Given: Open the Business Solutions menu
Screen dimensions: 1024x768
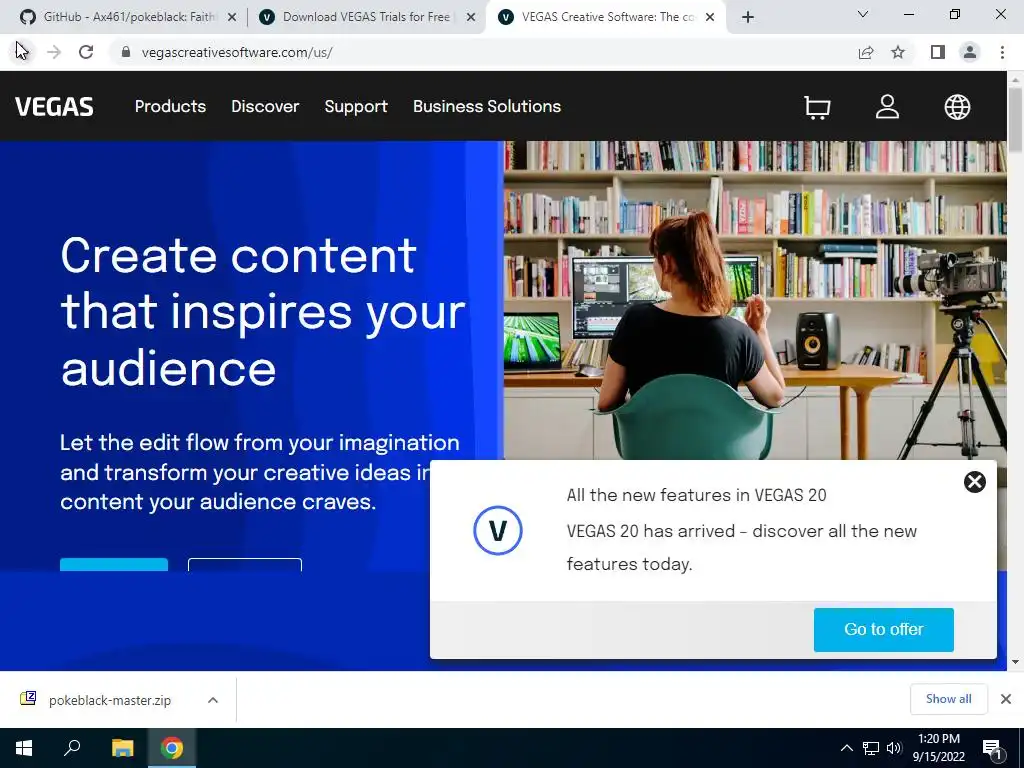Looking at the screenshot, I should [487, 106].
